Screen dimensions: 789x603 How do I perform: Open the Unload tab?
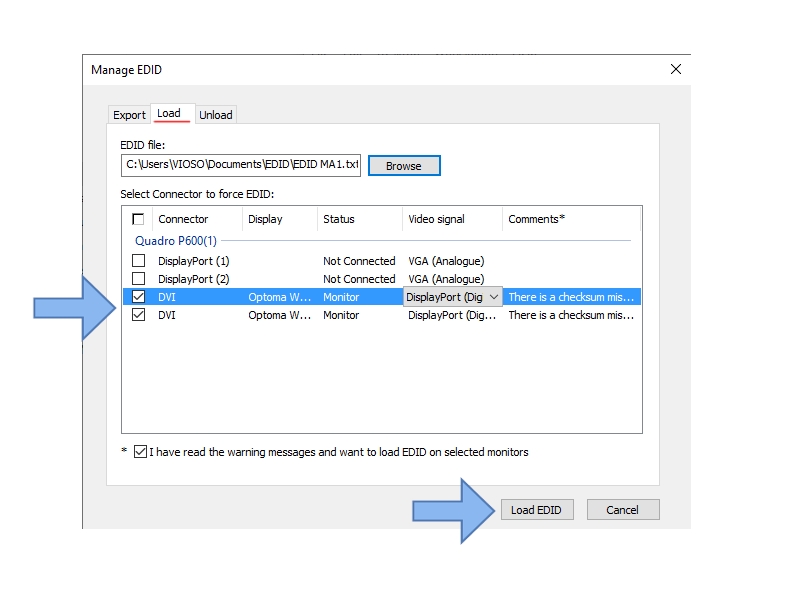(x=215, y=115)
